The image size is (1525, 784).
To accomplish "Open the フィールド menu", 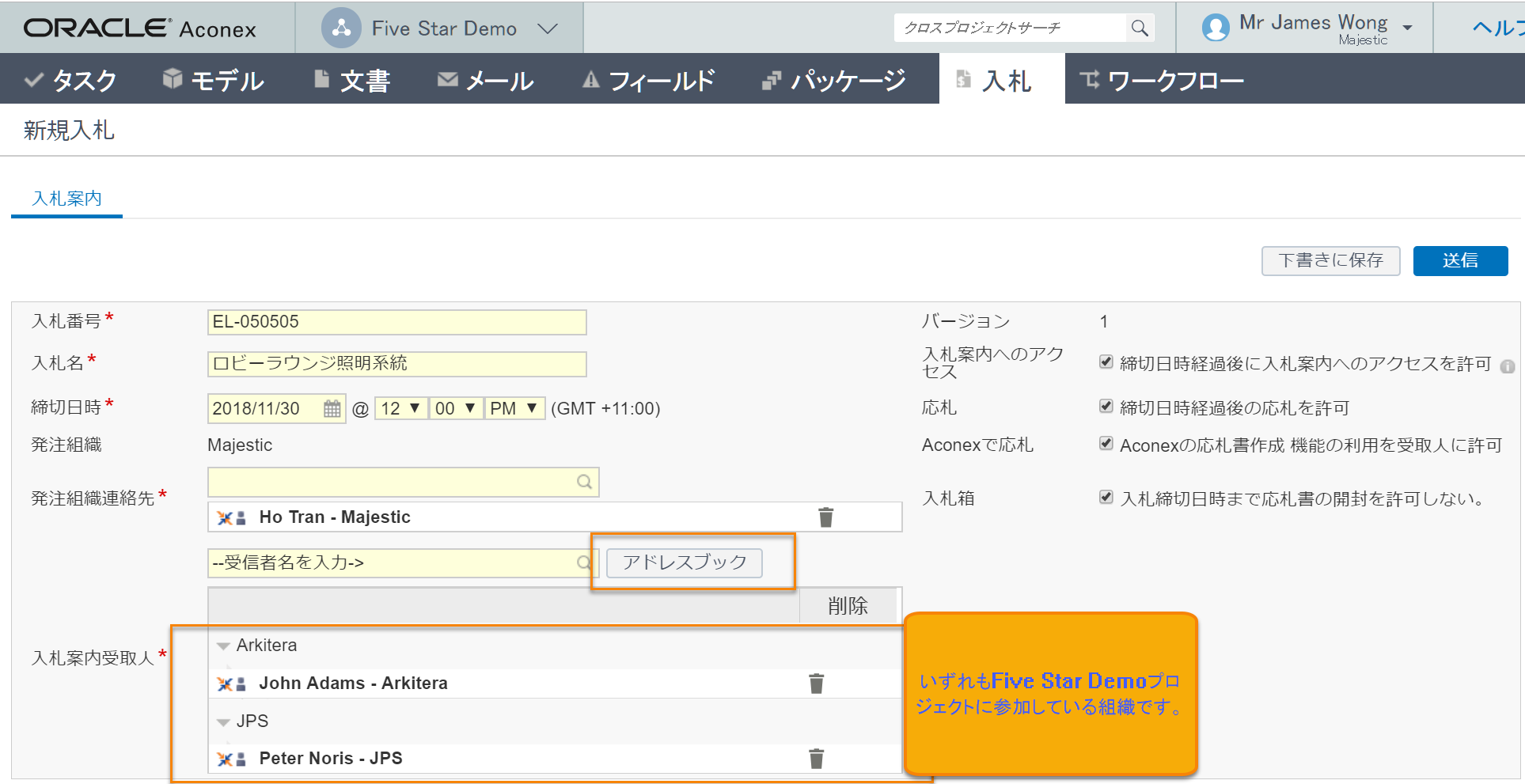I will point(648,80).
